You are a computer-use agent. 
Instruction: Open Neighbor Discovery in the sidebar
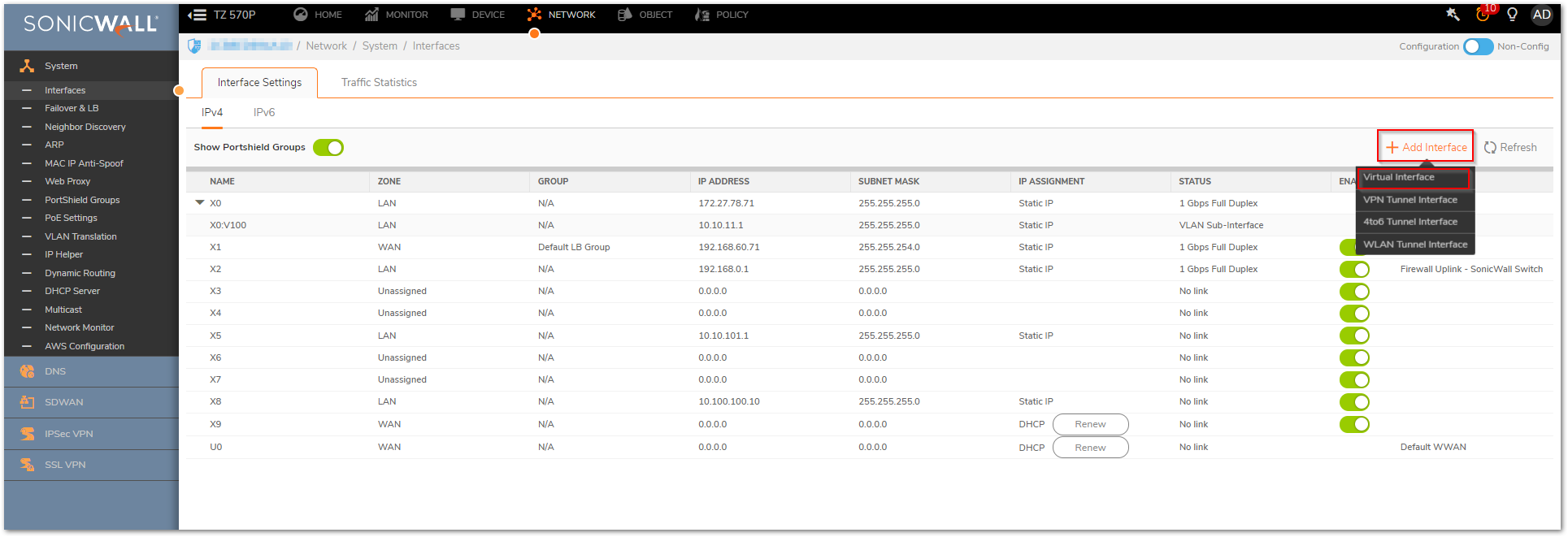point(85,127)
